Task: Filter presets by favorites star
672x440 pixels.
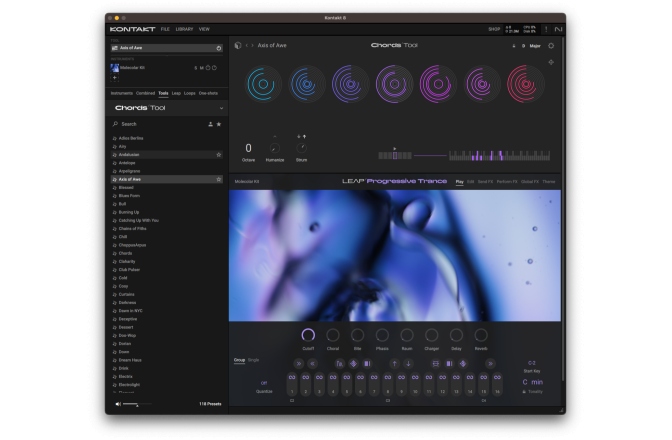Action: [x=219, y=124]
